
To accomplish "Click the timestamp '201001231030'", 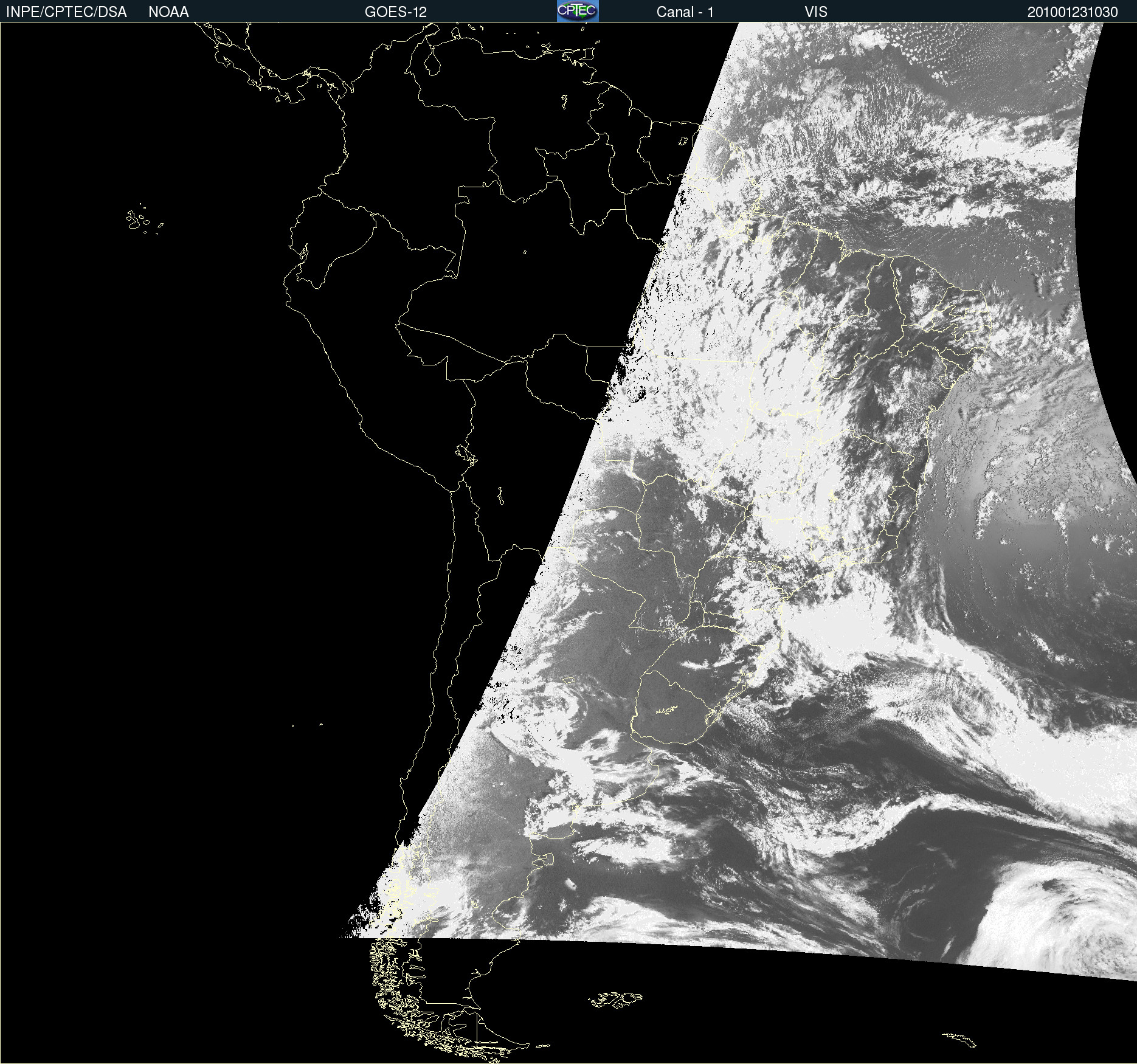I will [x=1073, y=12].
